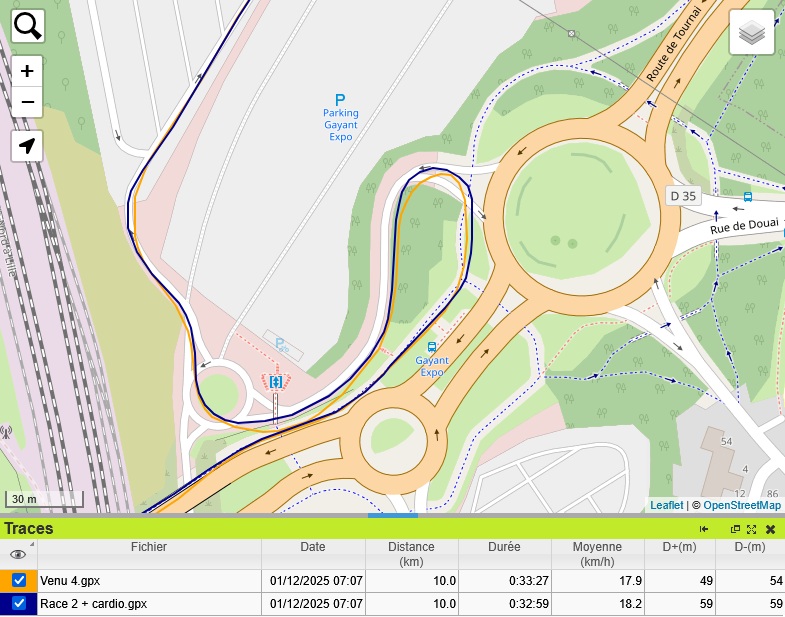Zoom in on the map

(x=27, y=71)
